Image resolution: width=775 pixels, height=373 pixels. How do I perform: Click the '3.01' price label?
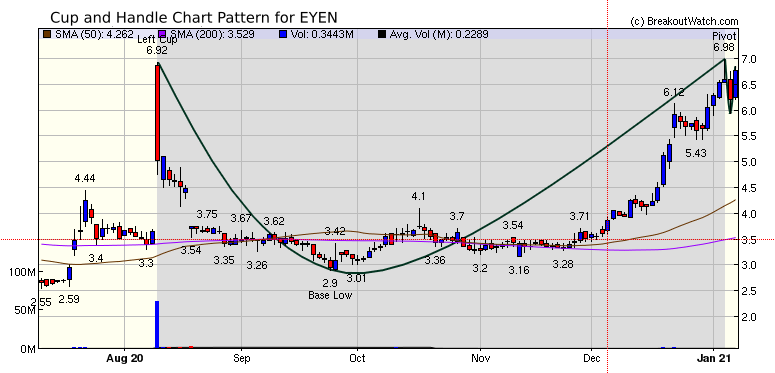(x=356, y=278)
